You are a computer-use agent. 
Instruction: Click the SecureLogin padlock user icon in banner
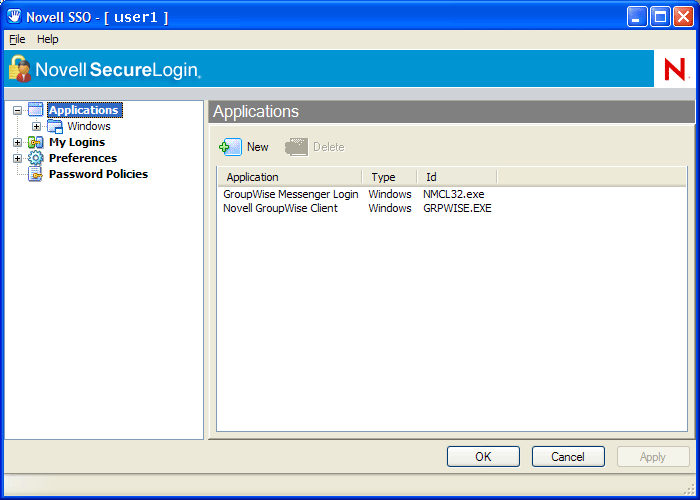tap(20, 69)
